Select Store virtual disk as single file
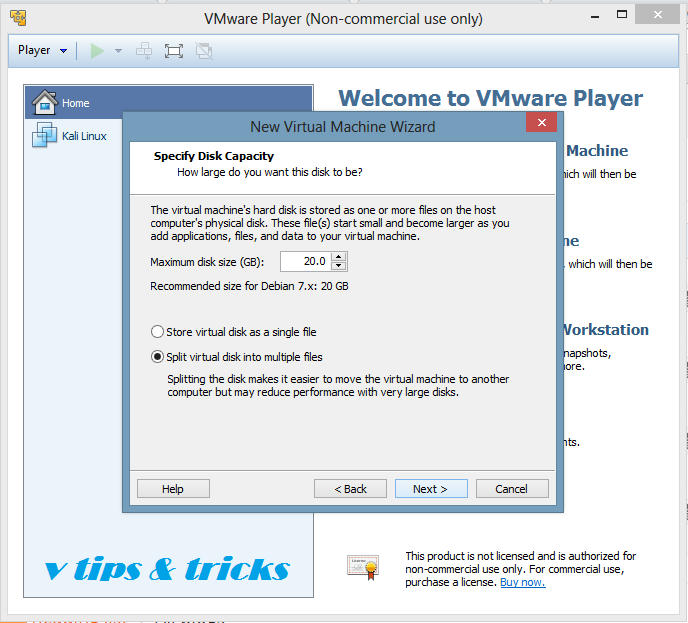 (233, 332)
